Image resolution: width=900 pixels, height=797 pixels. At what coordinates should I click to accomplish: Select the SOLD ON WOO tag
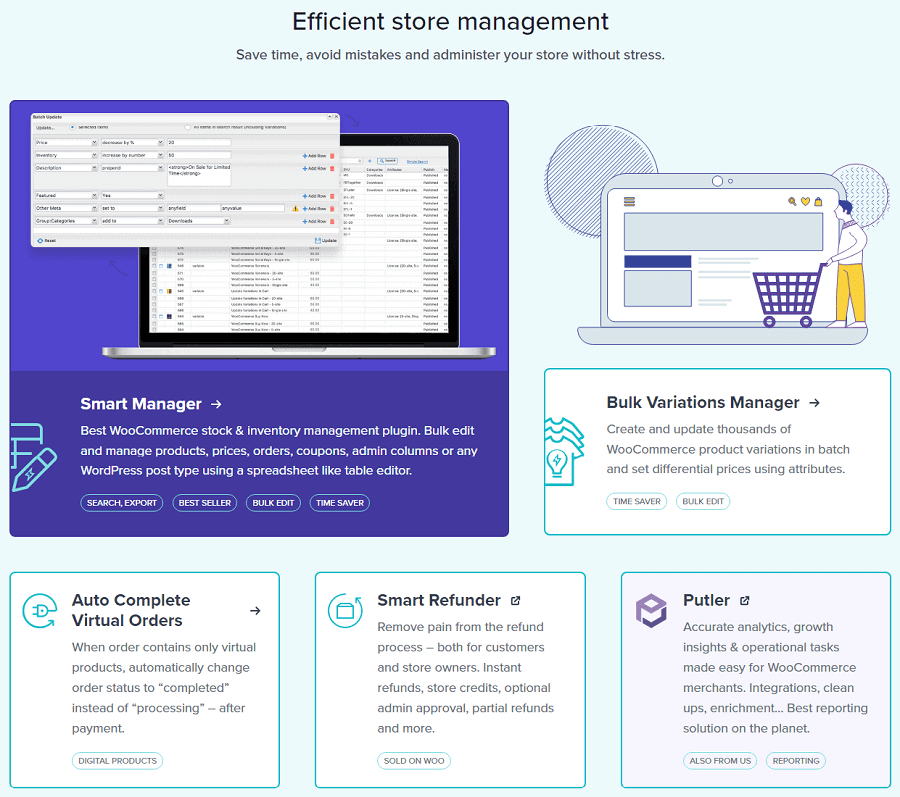[x=414, y=760]
